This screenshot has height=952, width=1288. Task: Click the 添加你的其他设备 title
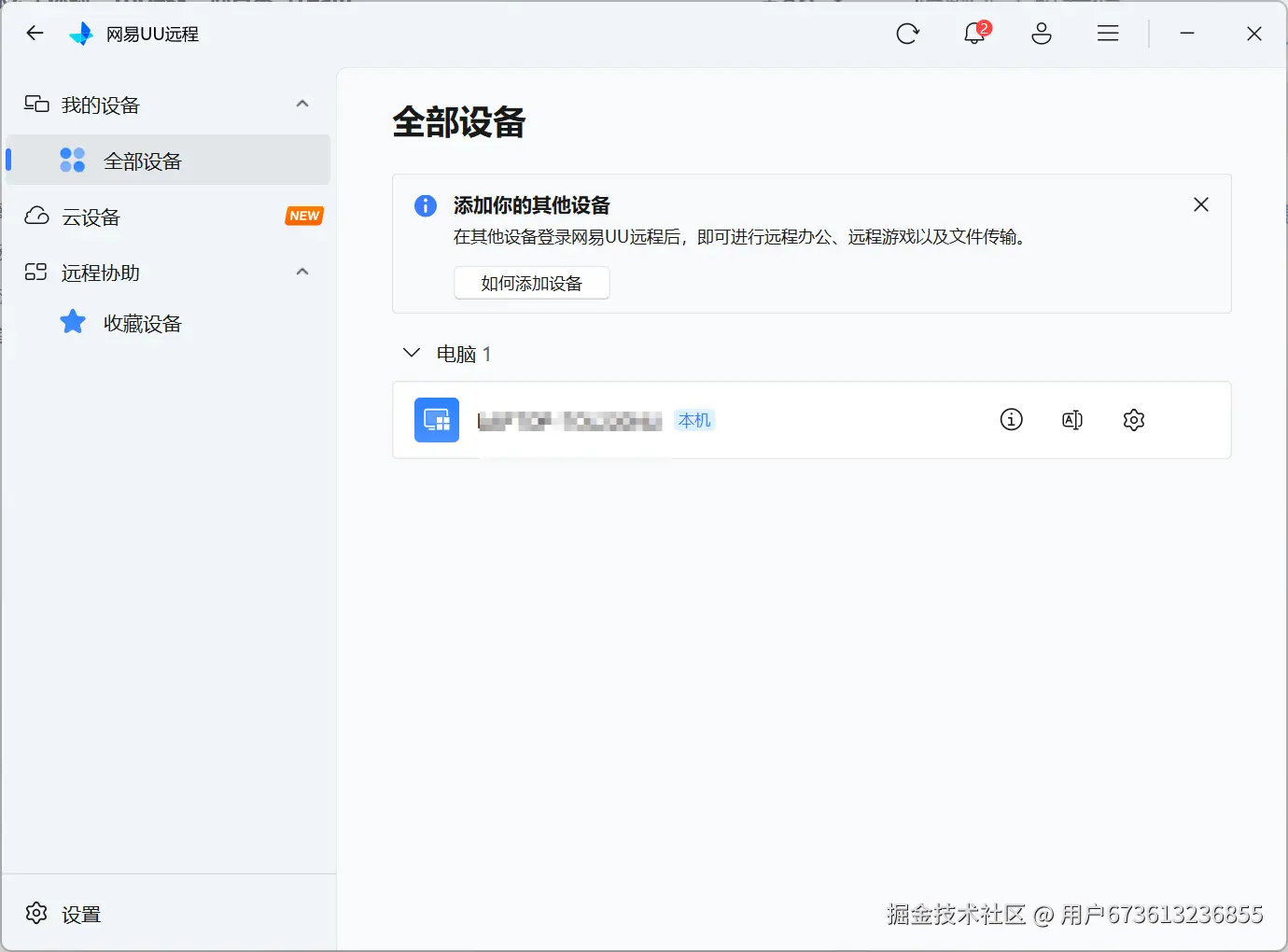pyautogui.click(x=532, y=205)
